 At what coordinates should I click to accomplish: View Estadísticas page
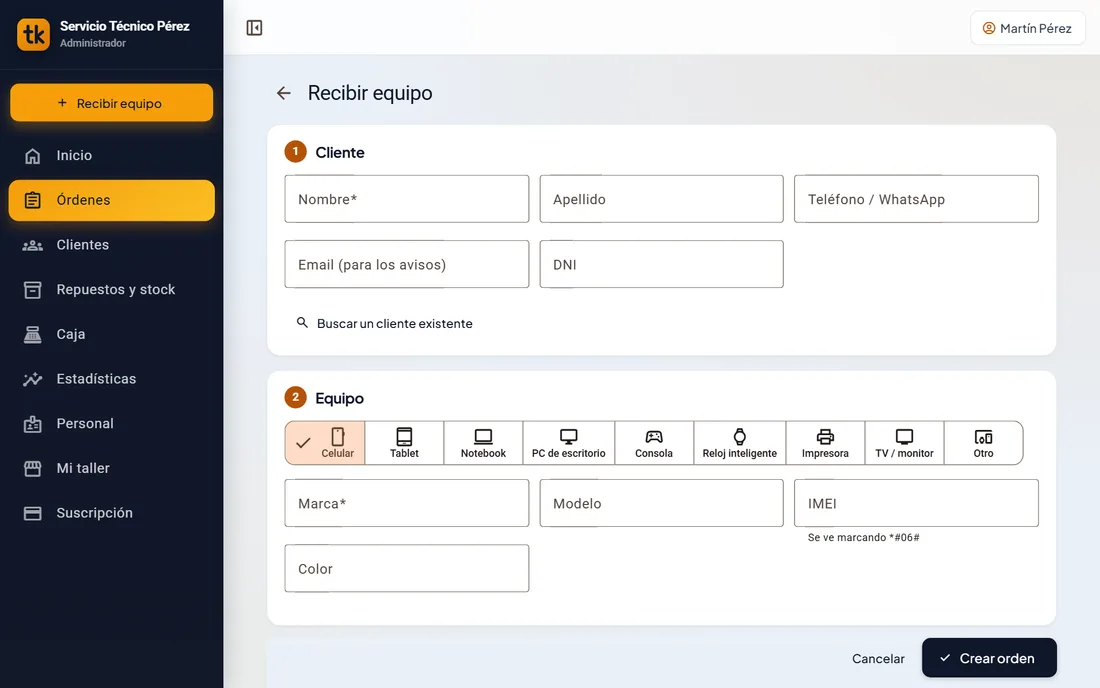tap(112, 379)
